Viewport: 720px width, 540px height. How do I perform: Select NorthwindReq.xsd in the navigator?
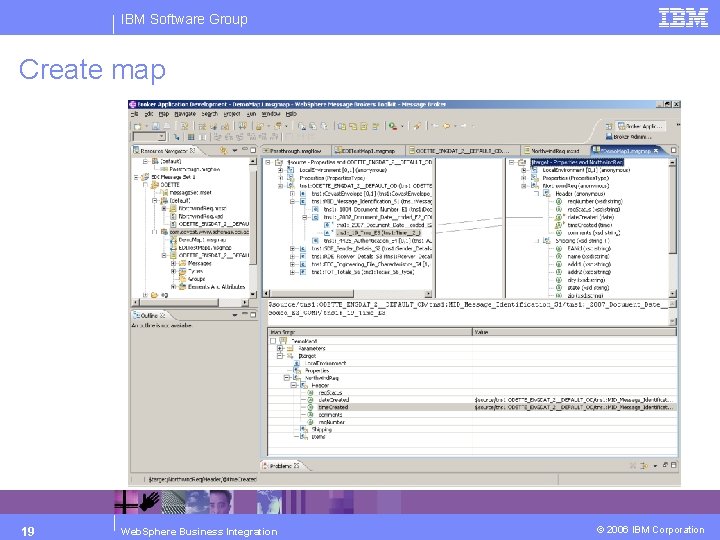point(200,216)
